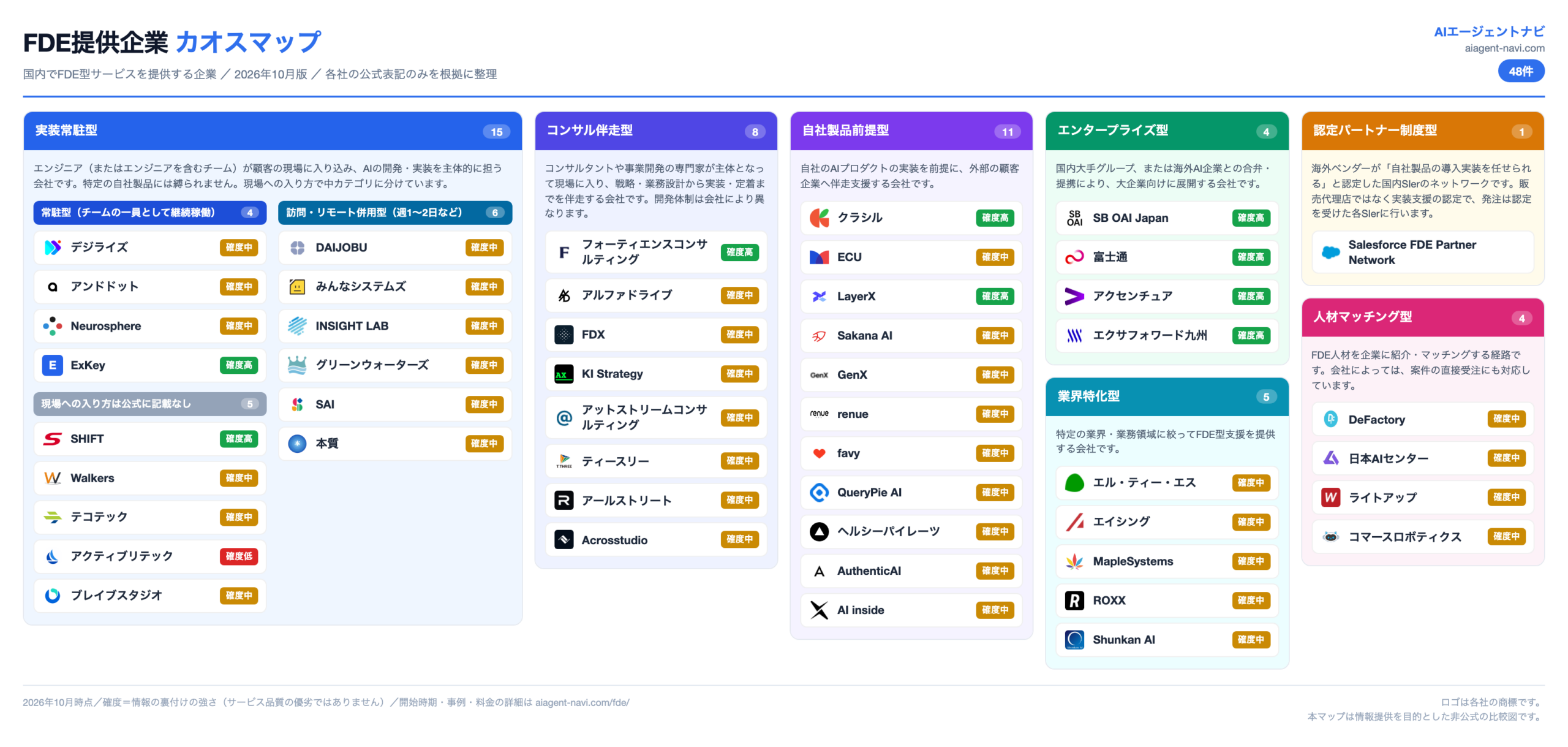Click the ExKey blue E logo
This screenshot has height=747, width=1568.
click(53, 365)
